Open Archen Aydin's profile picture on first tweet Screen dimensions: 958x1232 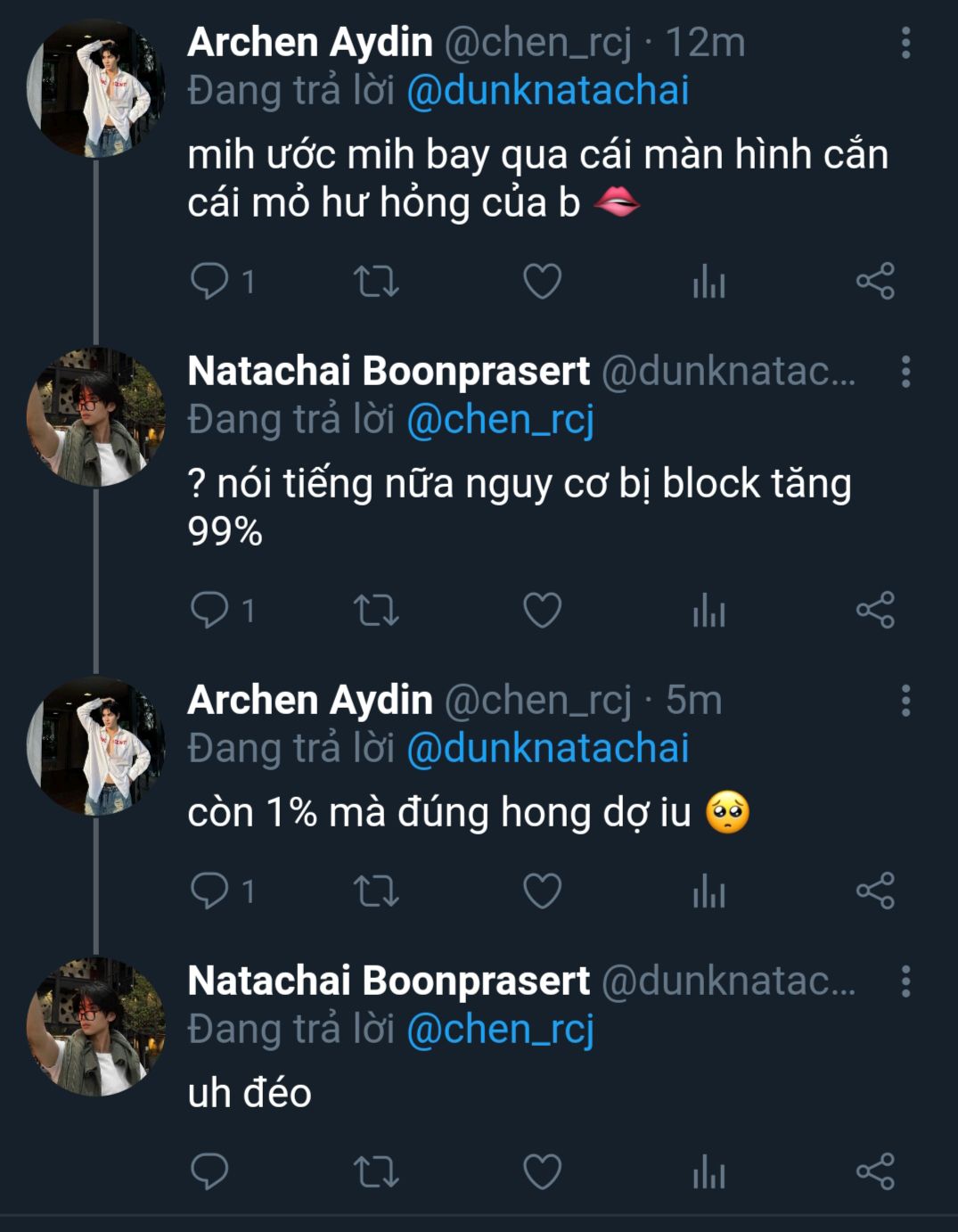pos(95,89)
